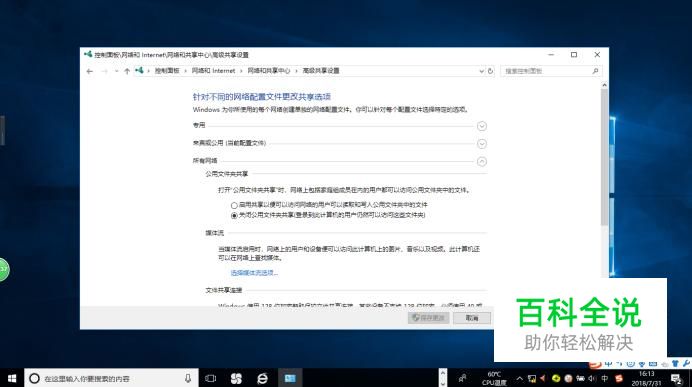692x387 pixels.
Task: Click the taskbar toolbar scroll down arrow
Action: [x=443, y=383]
